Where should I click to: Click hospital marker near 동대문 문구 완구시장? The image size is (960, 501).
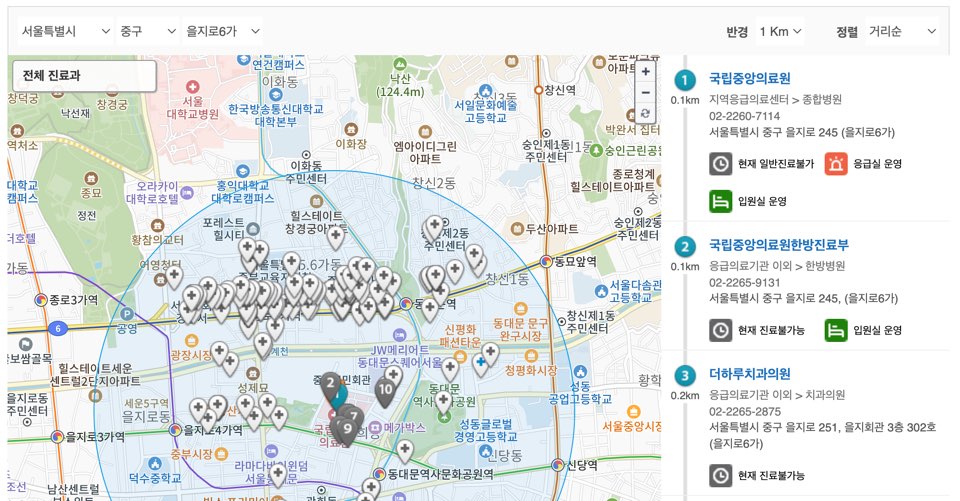pyautogui.click(x=490, y=353)
